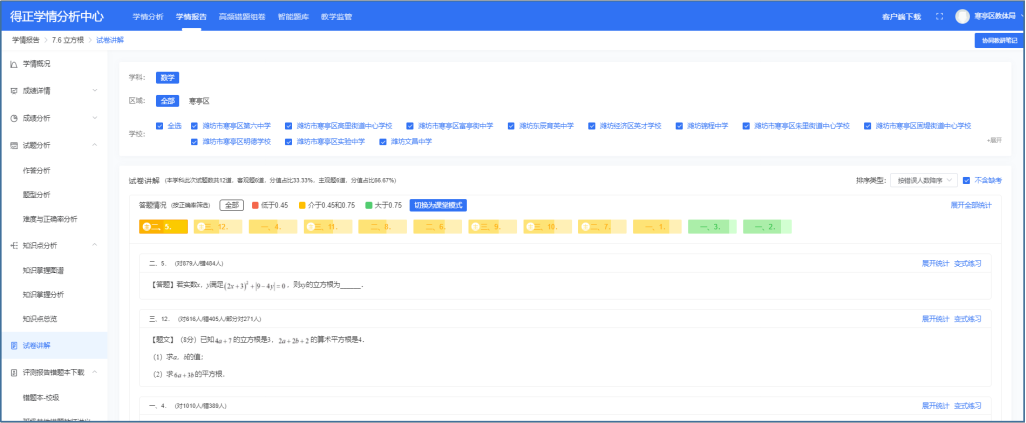Uncheck 潍坊经济区英才学校 checkbox
The width and height of the screenshot is (1026, 423).
592,126
